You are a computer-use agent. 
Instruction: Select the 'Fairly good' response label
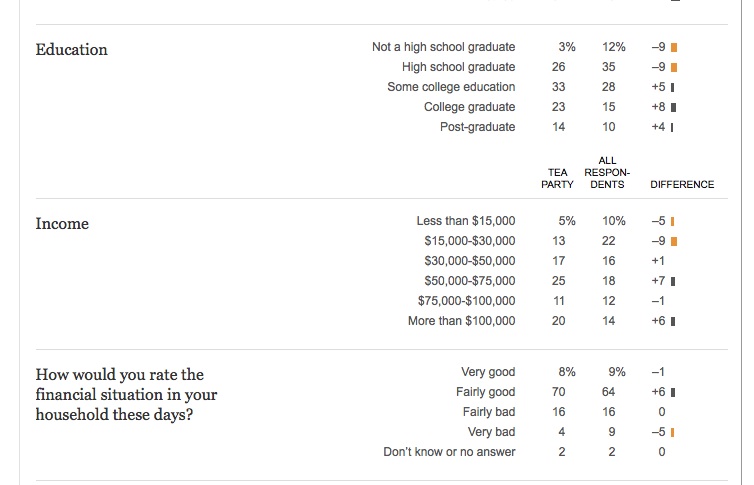485,392
